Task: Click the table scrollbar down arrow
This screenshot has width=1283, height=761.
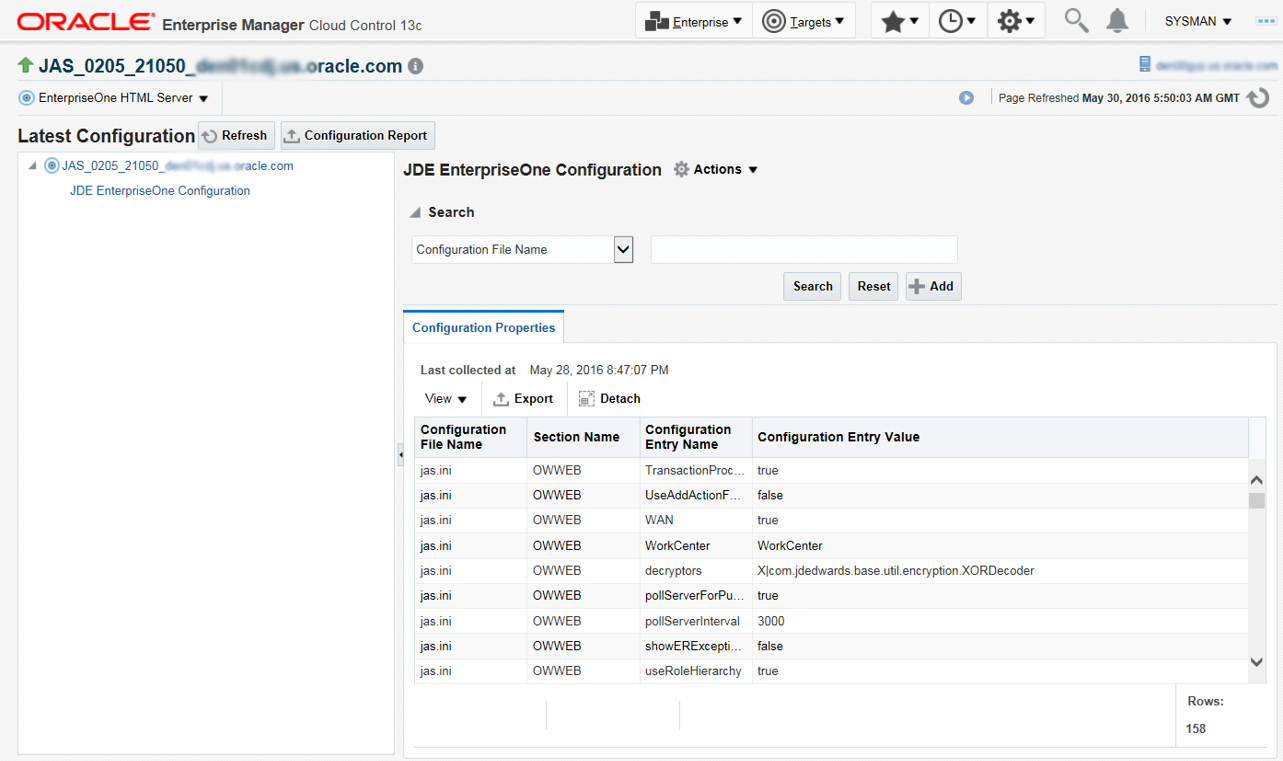Action: pyautogui.click(x=1257, y=662)
